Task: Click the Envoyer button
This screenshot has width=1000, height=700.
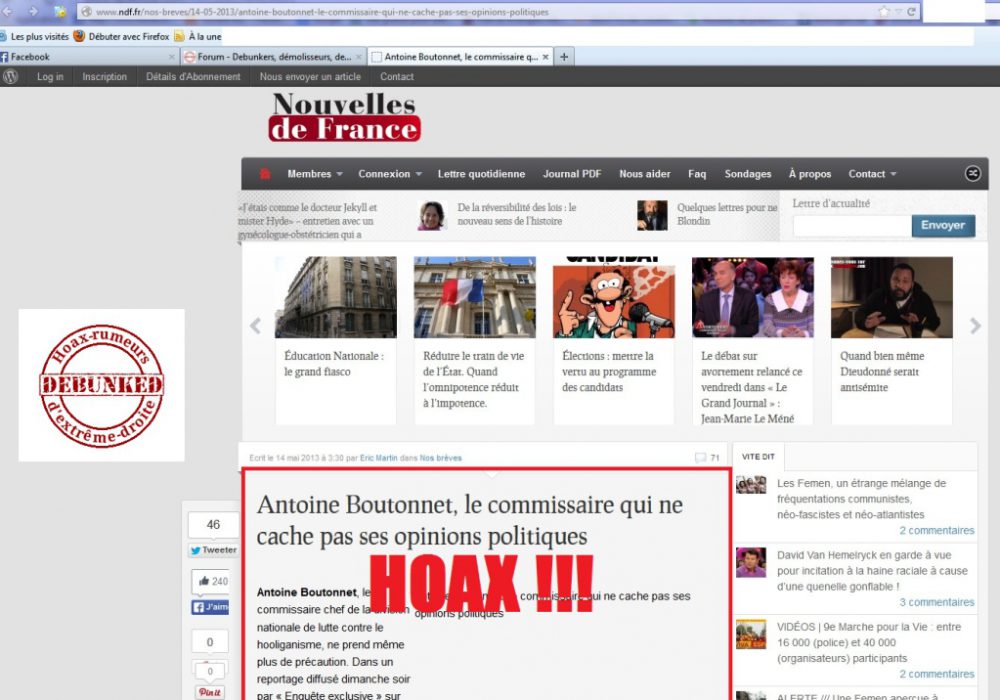Action: click(943, 226)
